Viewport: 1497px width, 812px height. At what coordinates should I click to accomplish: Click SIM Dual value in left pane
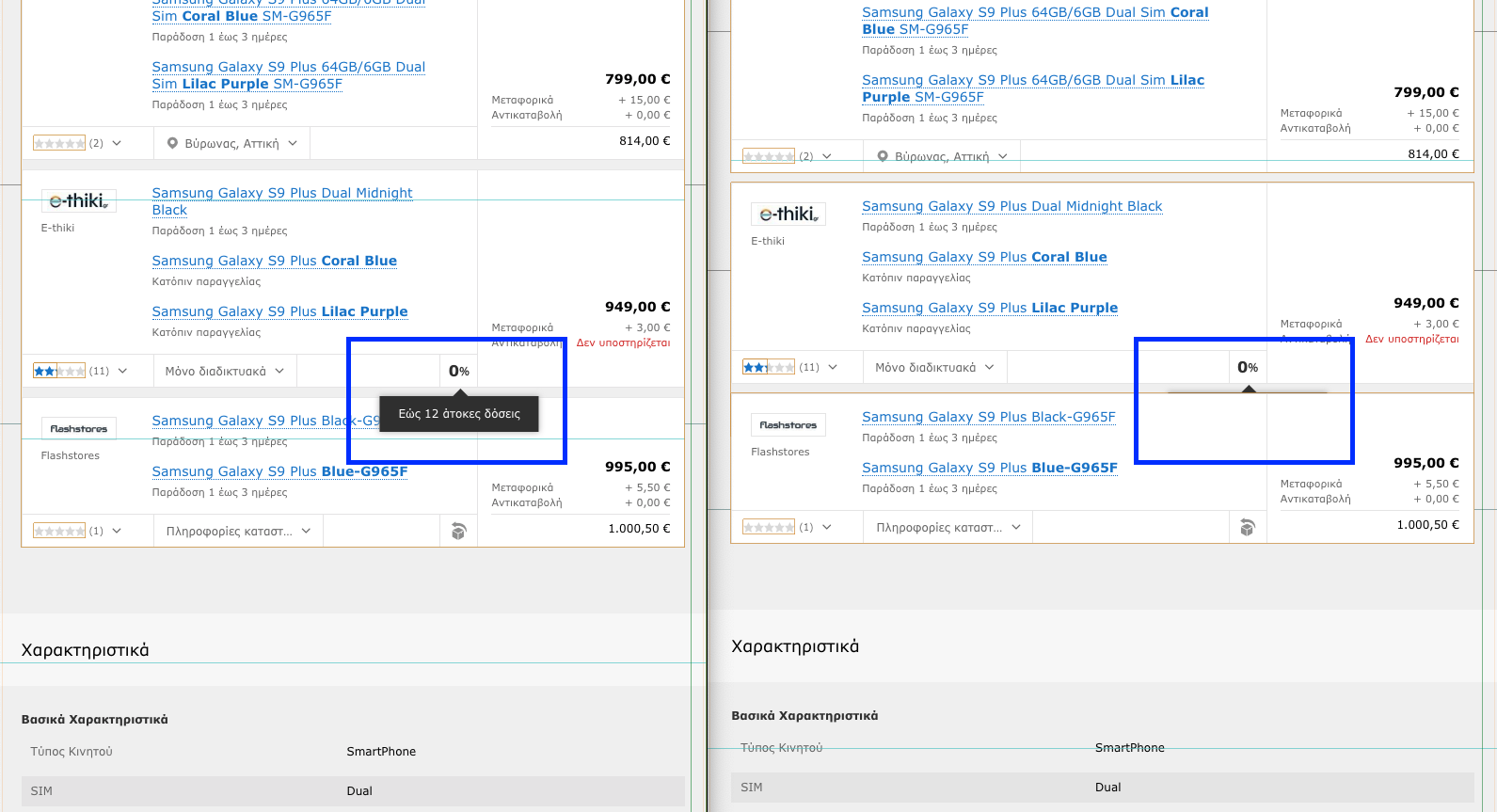359,791
